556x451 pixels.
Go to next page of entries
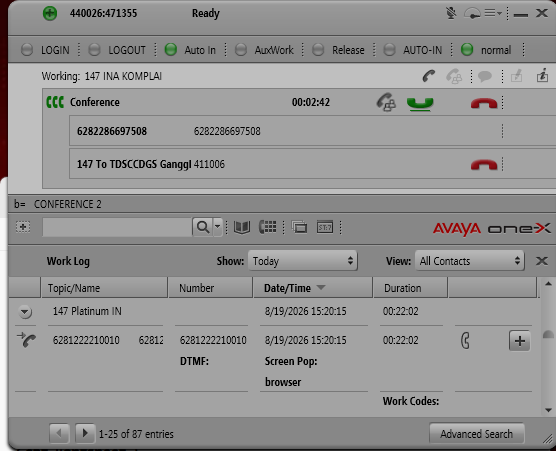pyautogui.click(x=85, y=433)
